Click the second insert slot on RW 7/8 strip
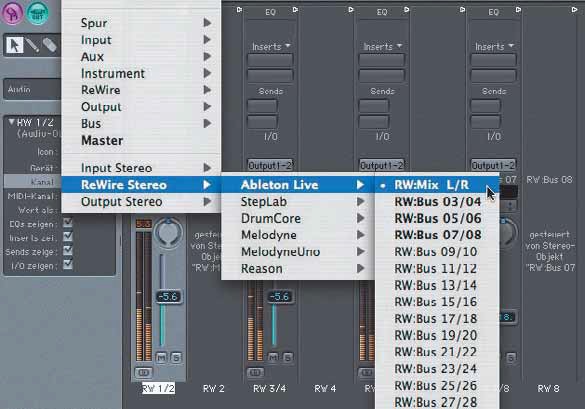585x409 pixels. click(x=493, y=76)
